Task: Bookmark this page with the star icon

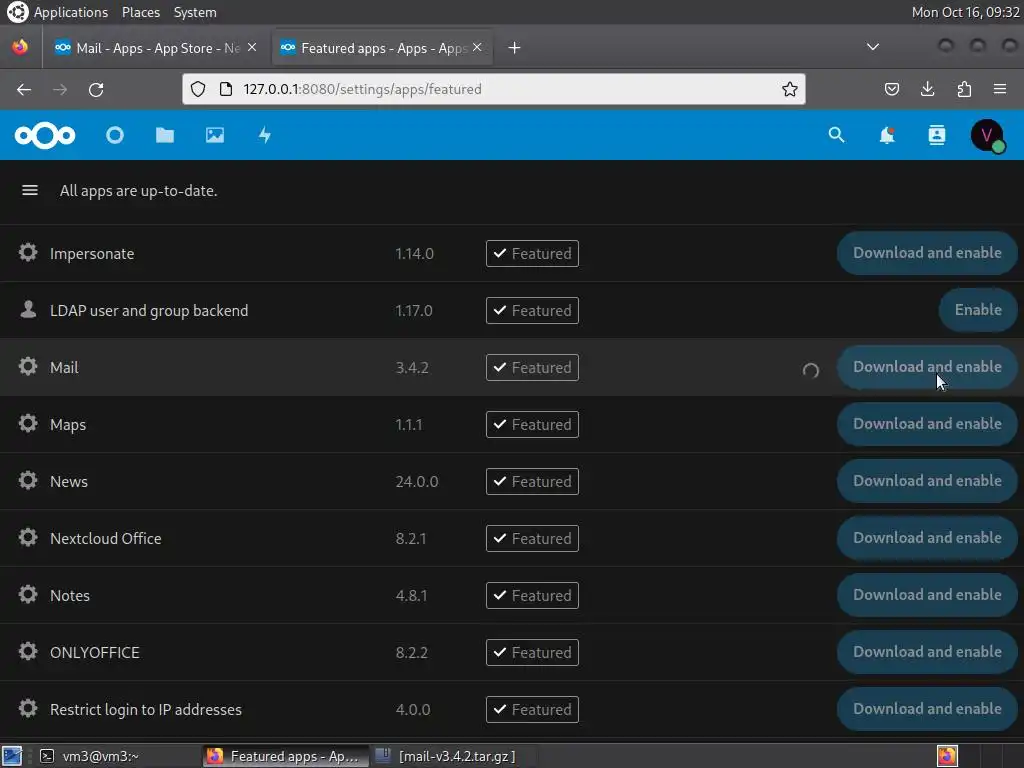Action: click(790, 89)
